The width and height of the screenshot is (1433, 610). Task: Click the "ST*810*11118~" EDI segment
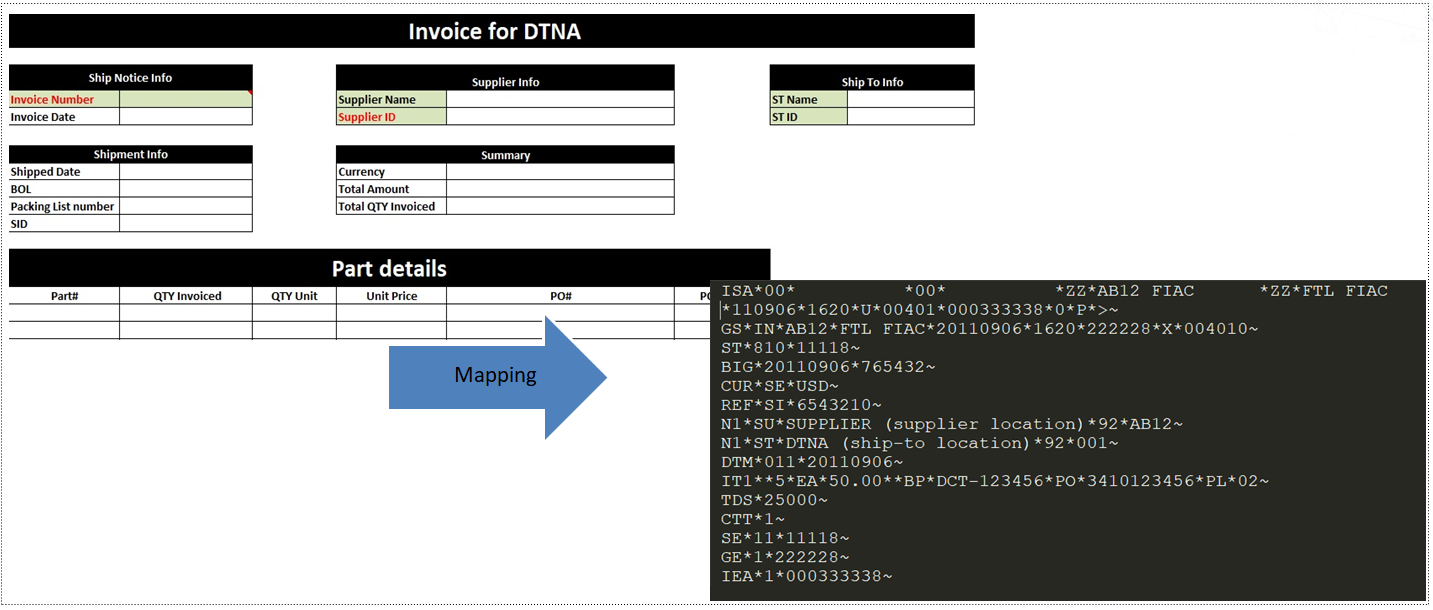[790, 348]
